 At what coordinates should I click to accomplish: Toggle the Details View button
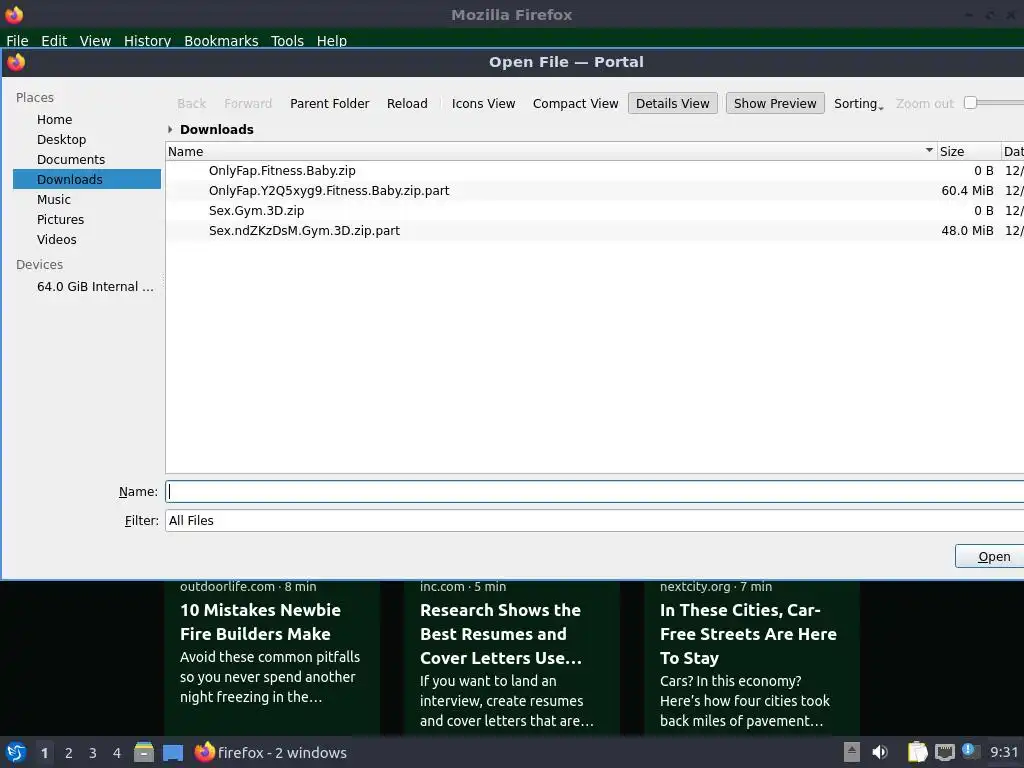(673, 103)
